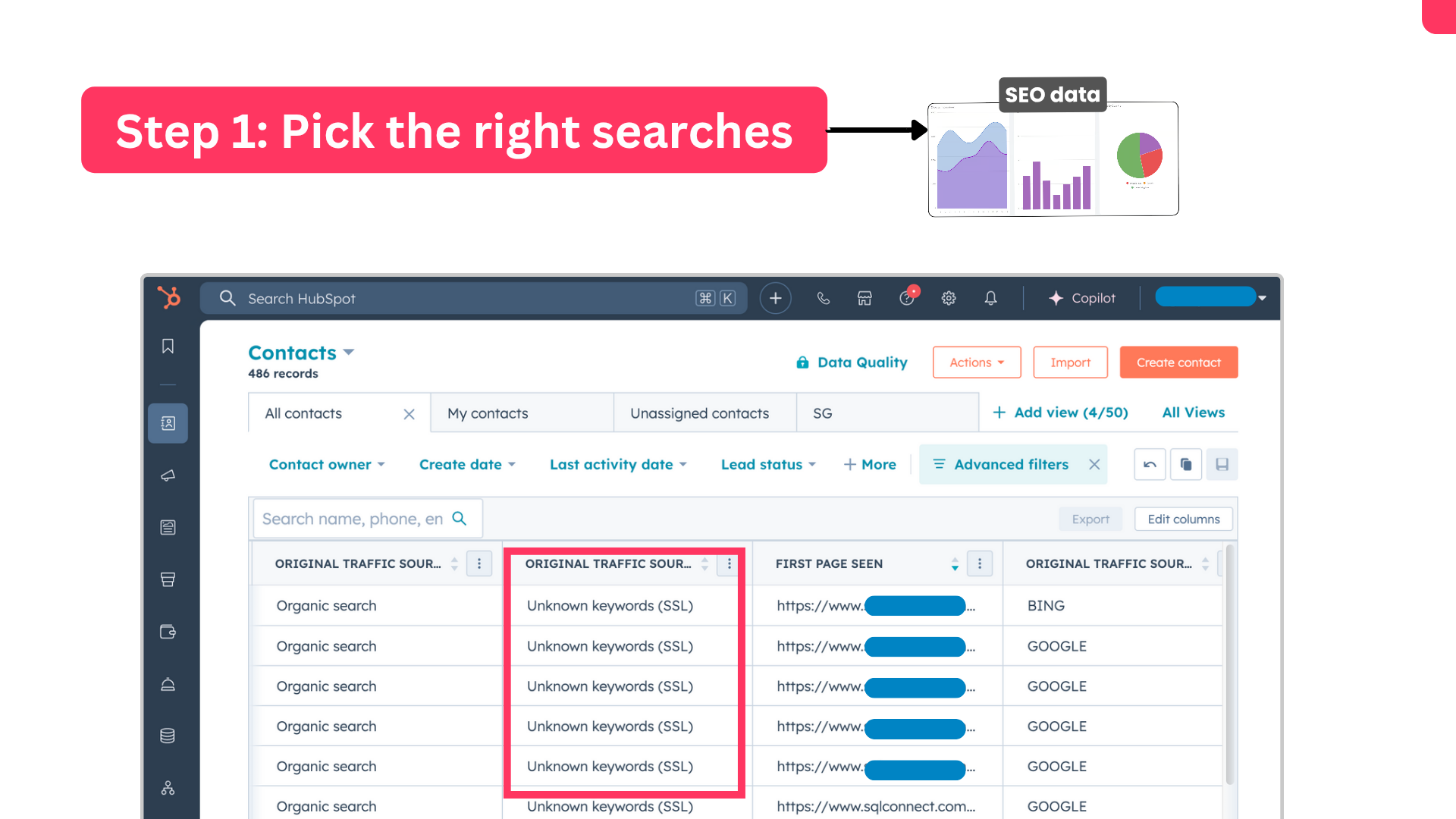This screenshot has width=1456, height=819.
Task: Click Edit columns button
Action: coord(1183,519)
